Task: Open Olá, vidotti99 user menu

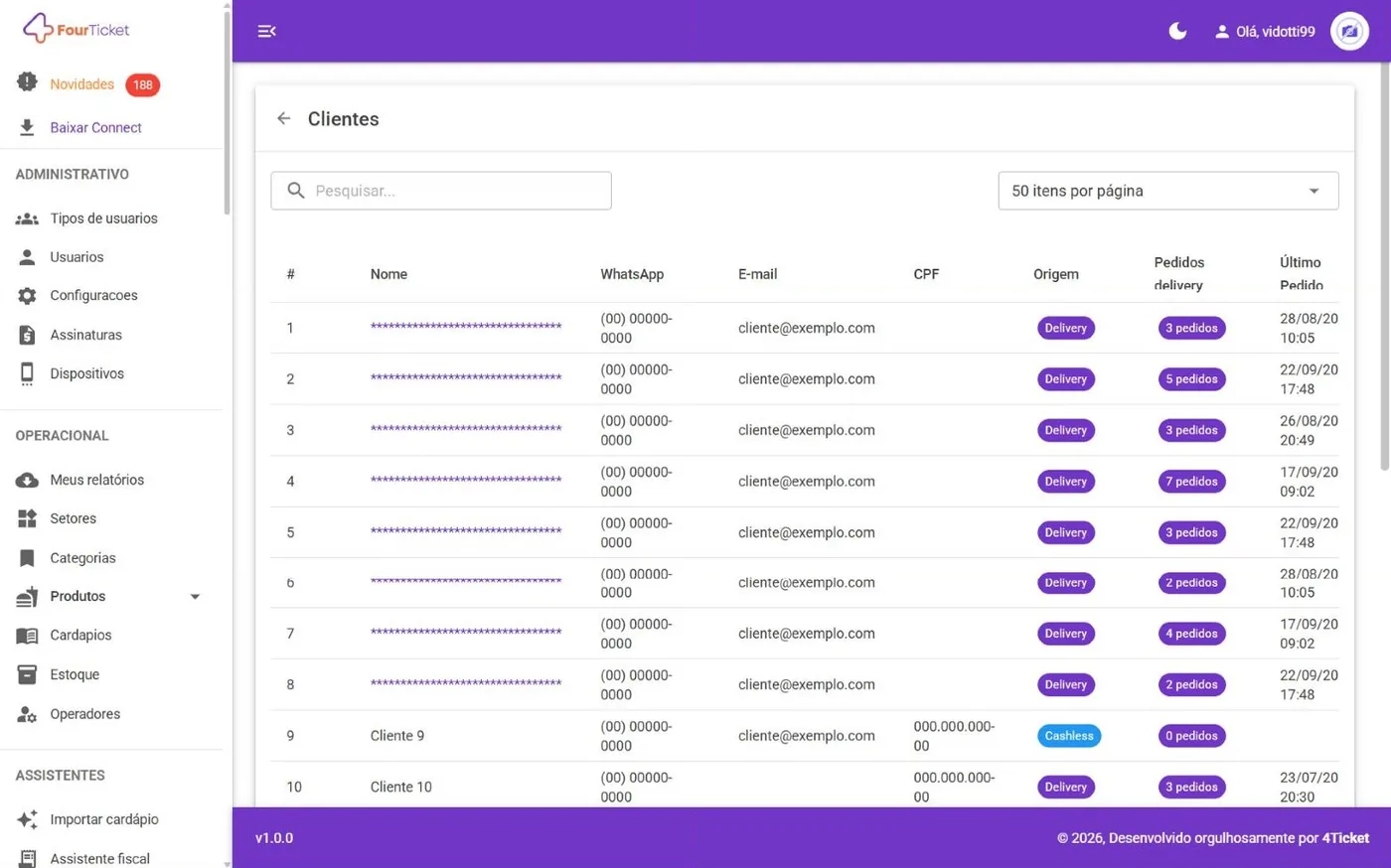Action: [1264, 32]
